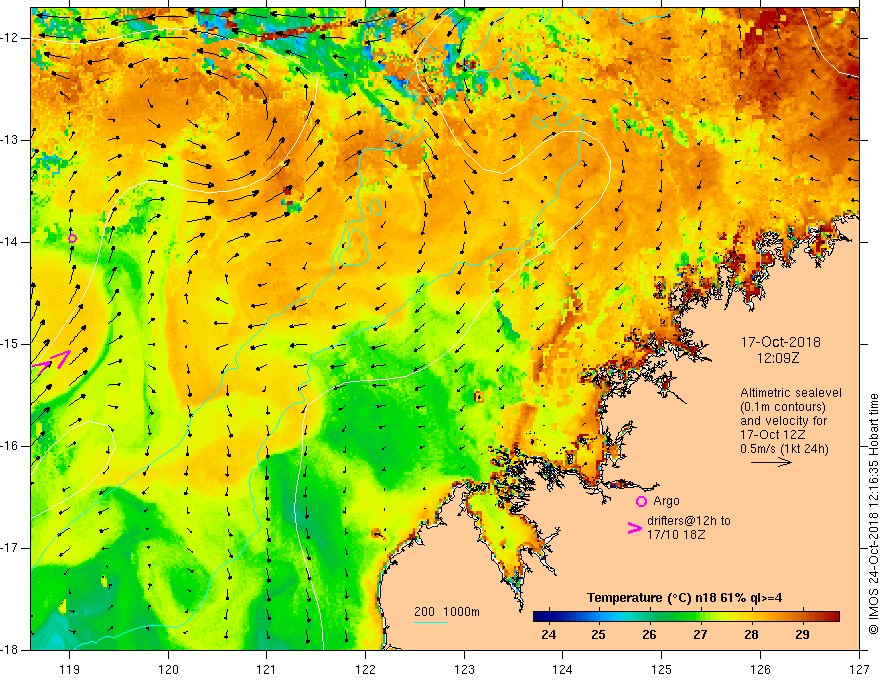Click the velocity scale reference arrow
This screenshot has height=680, width=880.
pyautogui.click(x=771, y=462)
